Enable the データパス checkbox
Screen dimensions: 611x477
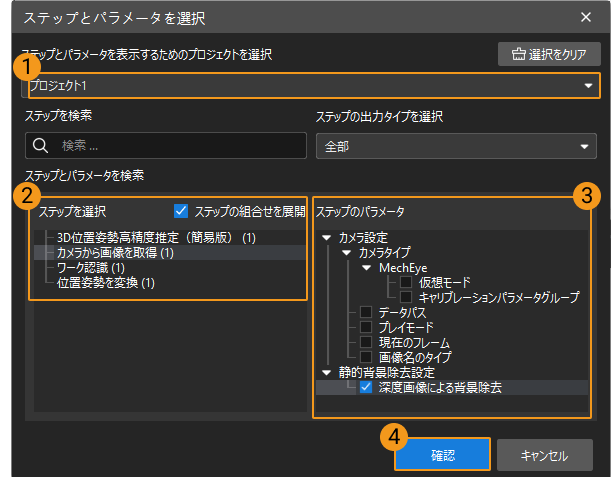click(367, 312)
